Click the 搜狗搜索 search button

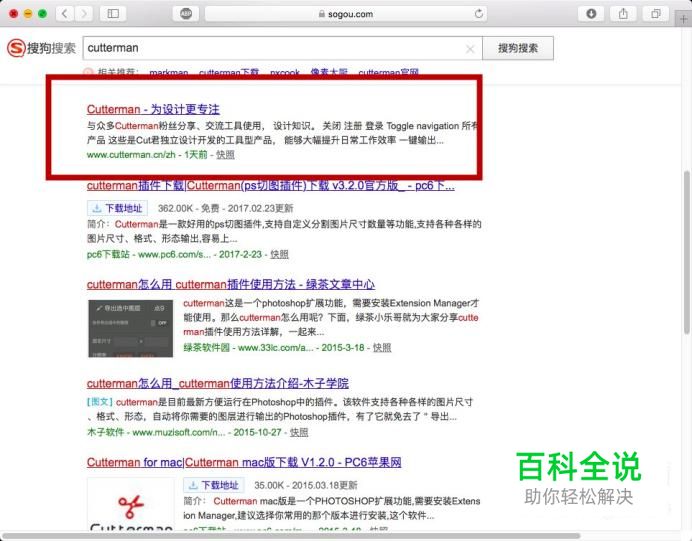(518, 48)
